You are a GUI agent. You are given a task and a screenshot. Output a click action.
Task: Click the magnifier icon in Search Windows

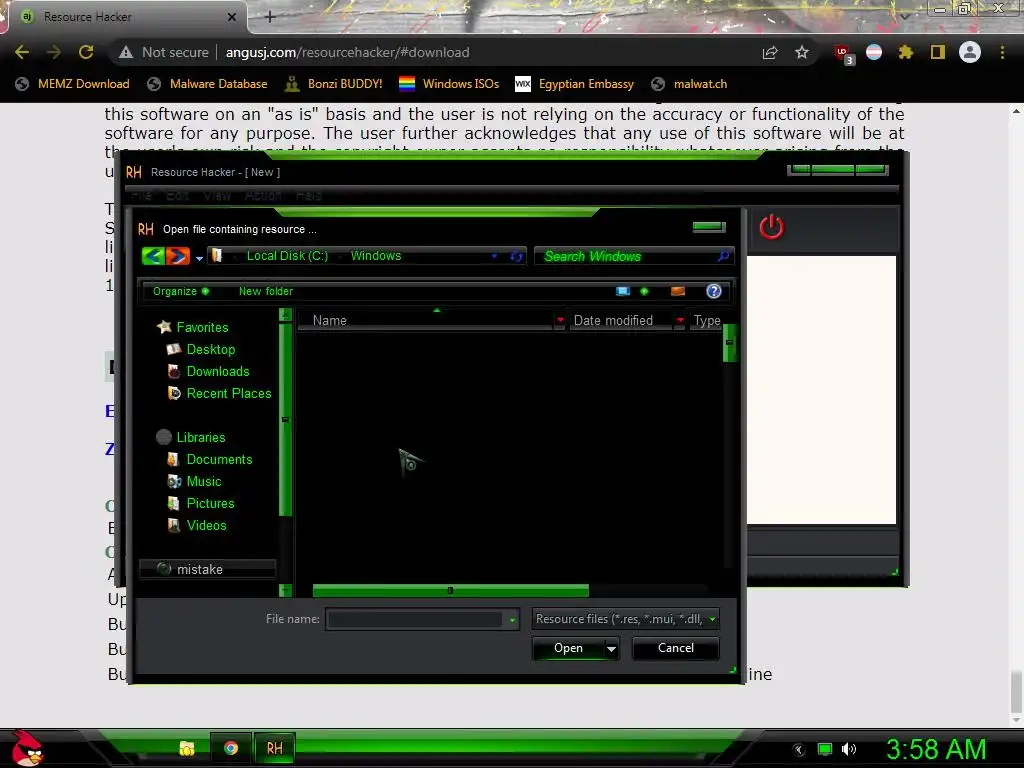(722, 256)
